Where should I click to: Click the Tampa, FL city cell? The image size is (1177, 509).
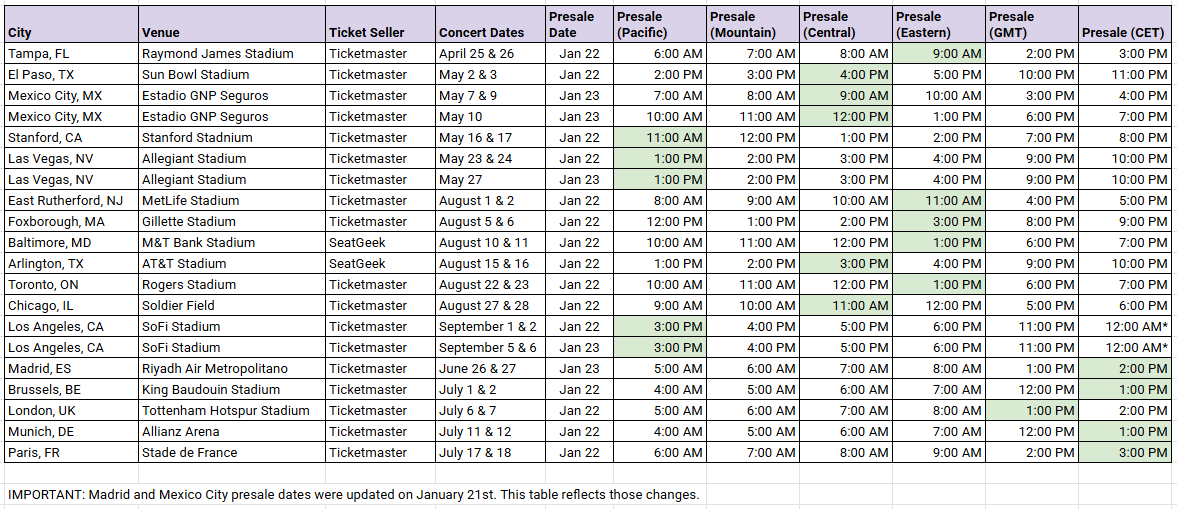tap(71, 53)
